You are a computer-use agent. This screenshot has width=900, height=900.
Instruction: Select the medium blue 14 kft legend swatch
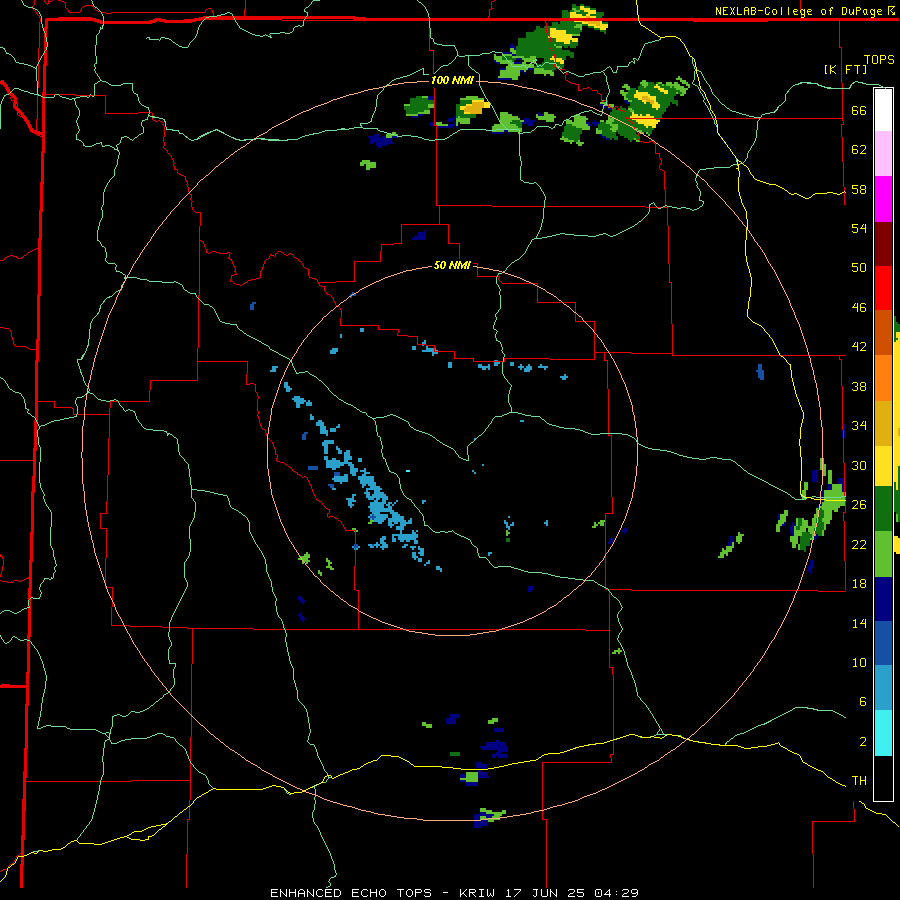tap(883, 643)
